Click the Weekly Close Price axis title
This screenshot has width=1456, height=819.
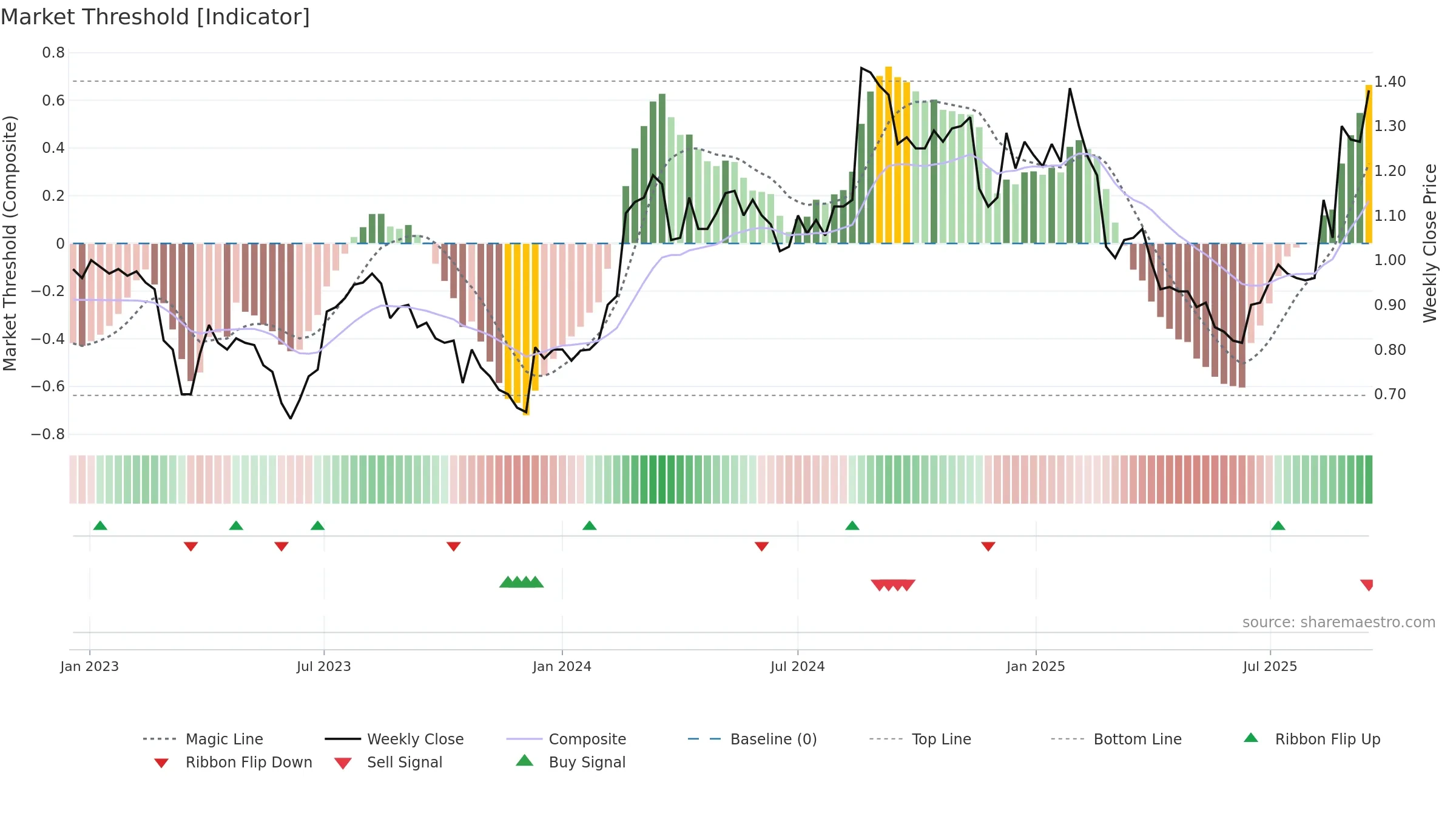tap(1431, 243)
